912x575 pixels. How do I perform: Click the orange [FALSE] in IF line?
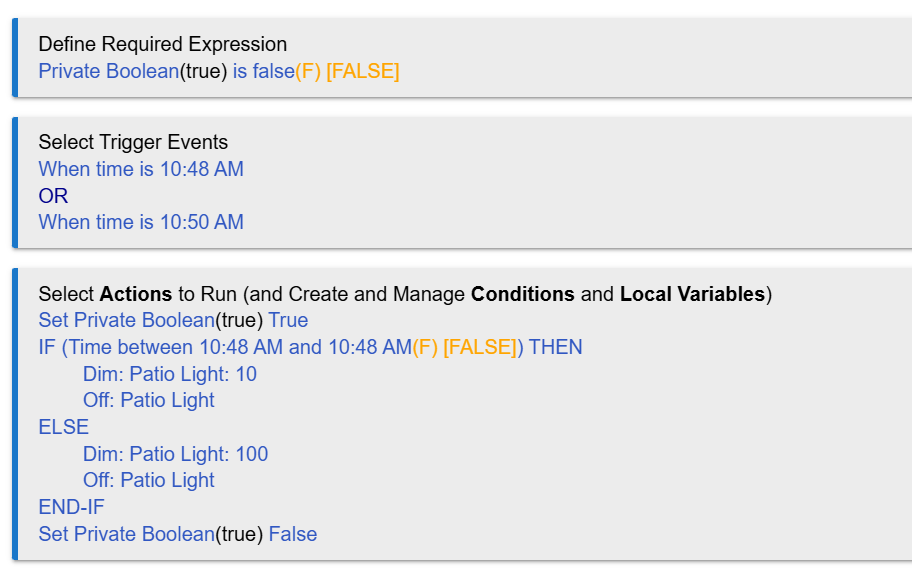coord(481,347)
